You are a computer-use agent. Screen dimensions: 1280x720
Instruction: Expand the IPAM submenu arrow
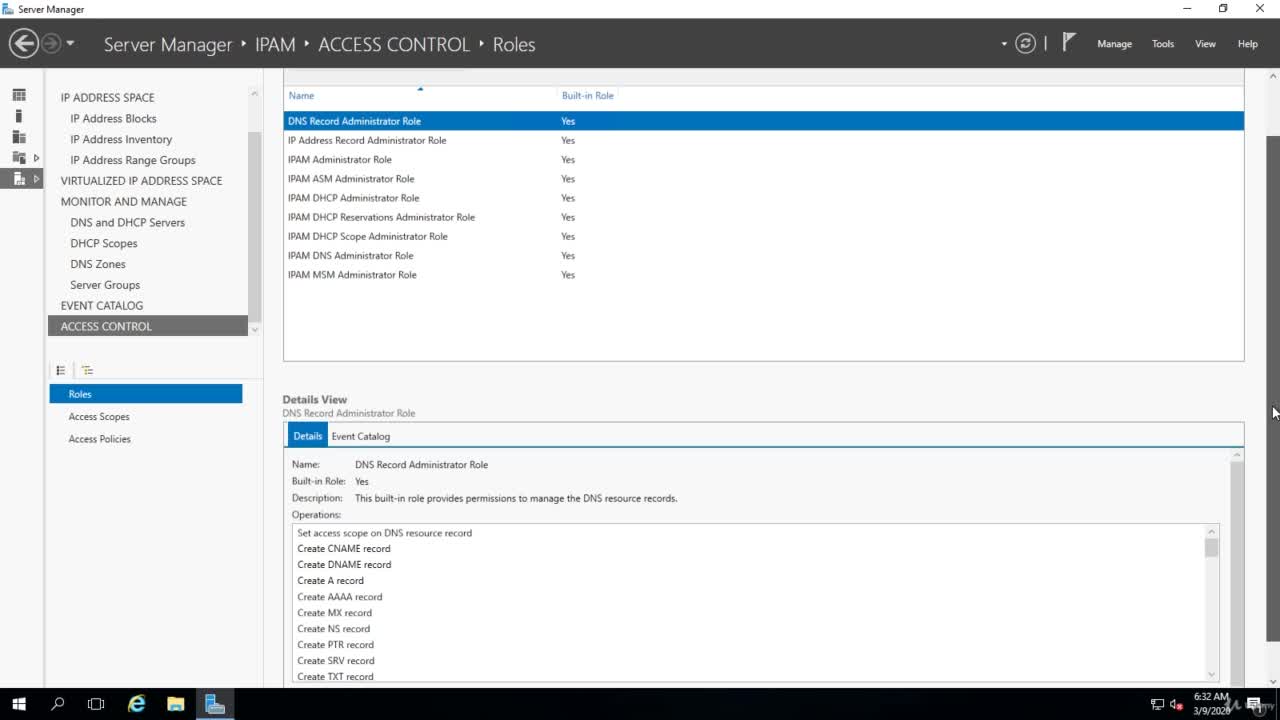pos(36,179)
